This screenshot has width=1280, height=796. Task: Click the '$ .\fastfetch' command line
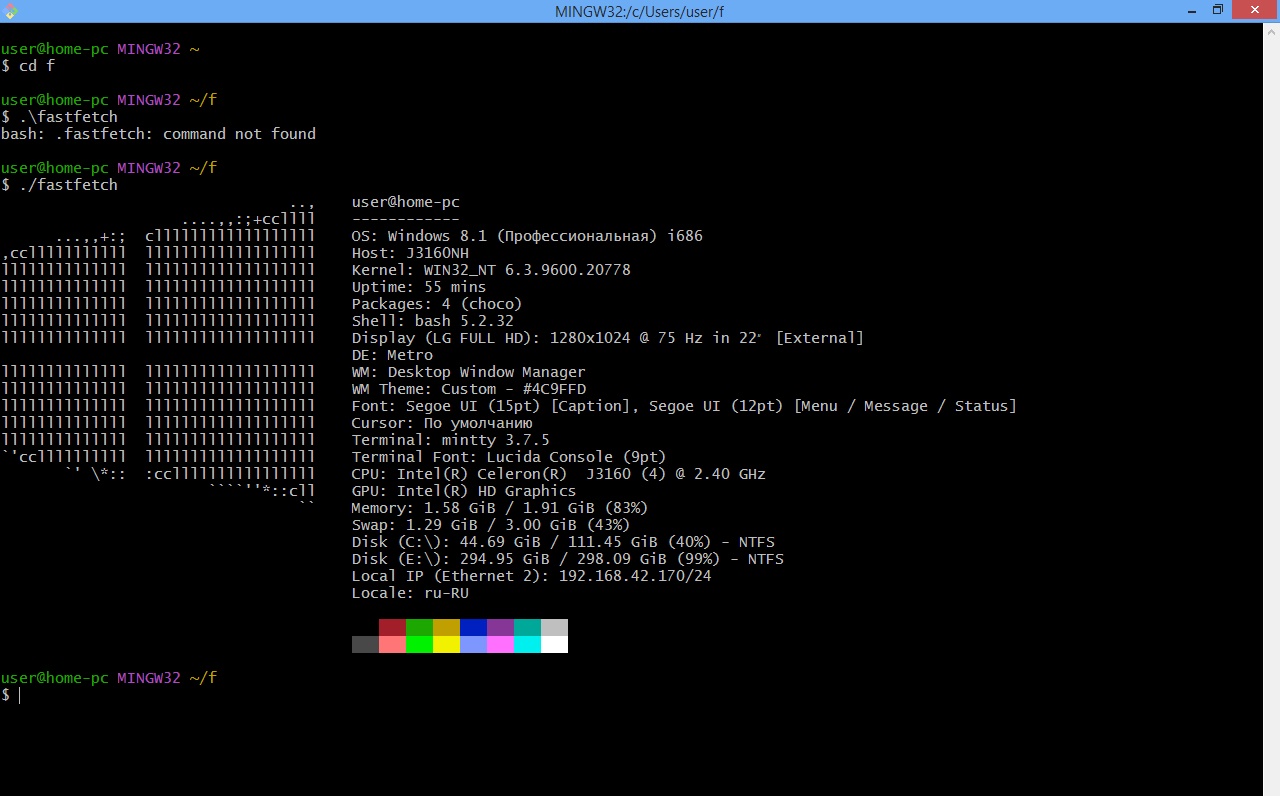pyautogui.click(x=59, y=117)
